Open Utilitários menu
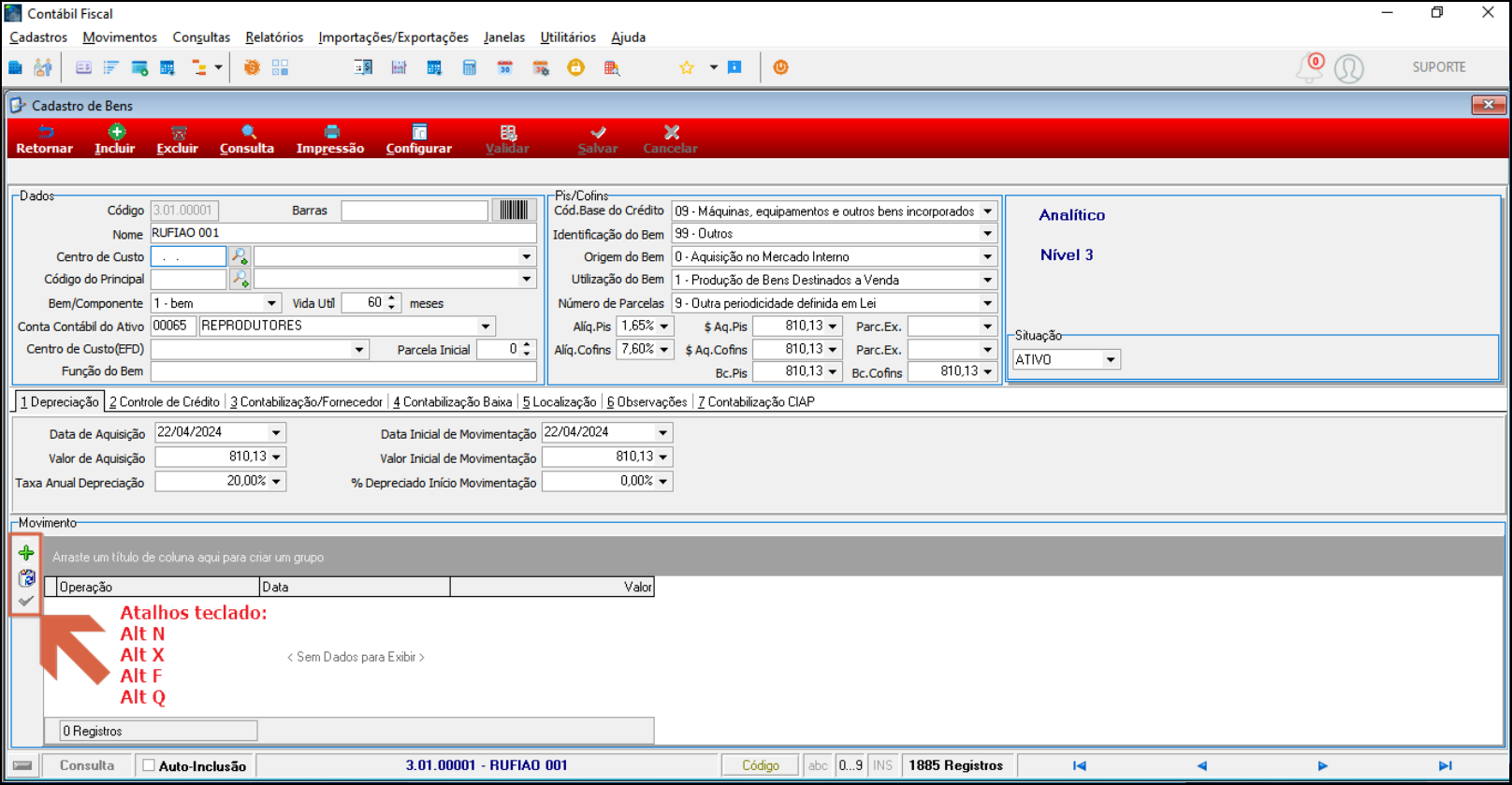The height and width of the screenshot is (785, 1512). [x=568, y=37]
